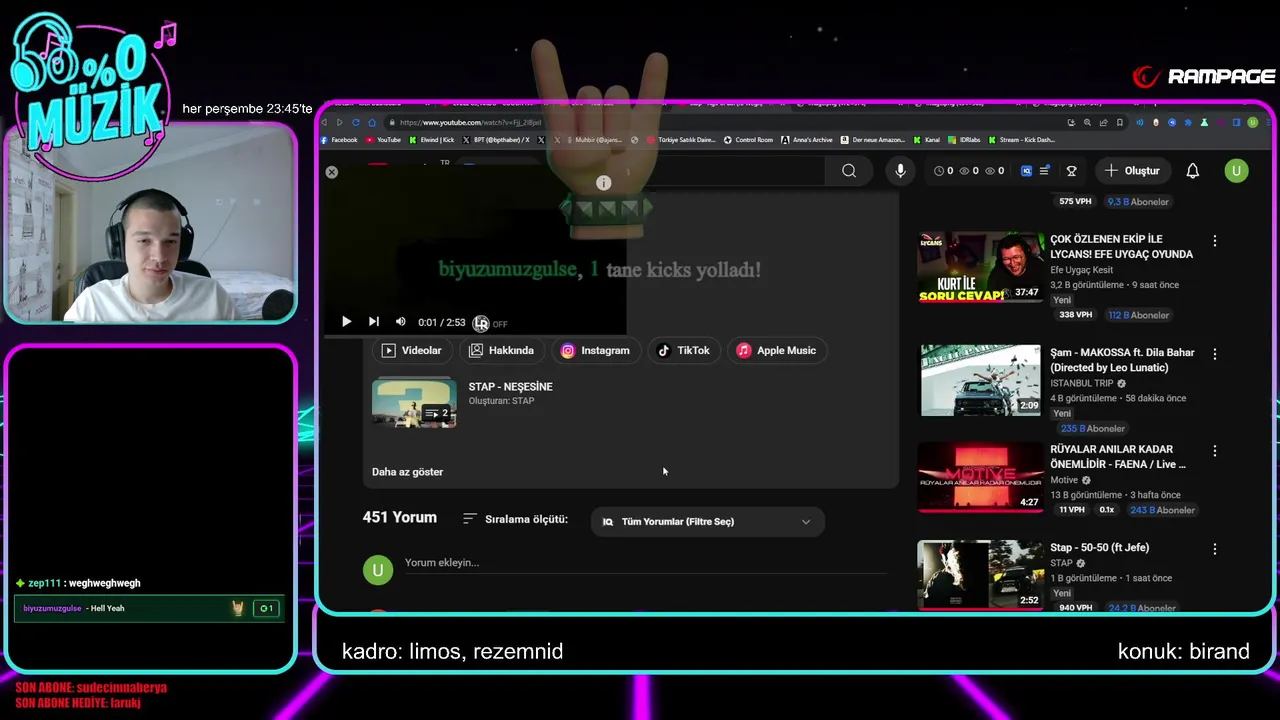Image resolution: width=1280 pixels, height=720 pixels.
Task: Open the Facebook bookmark
Action: click(x=339, y=140)
